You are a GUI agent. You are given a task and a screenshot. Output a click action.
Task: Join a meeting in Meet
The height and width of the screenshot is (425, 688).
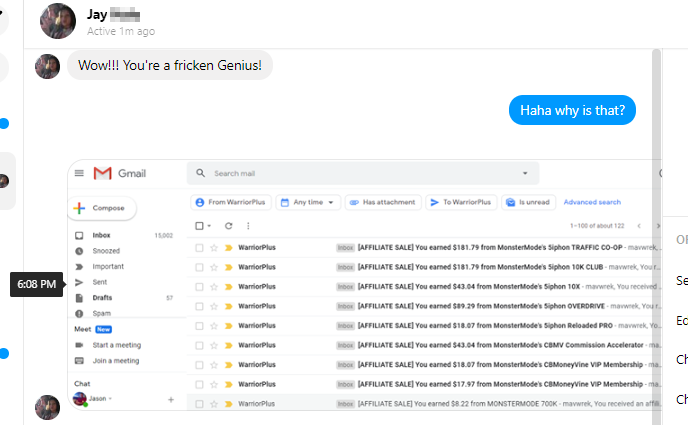pos(116,361)
